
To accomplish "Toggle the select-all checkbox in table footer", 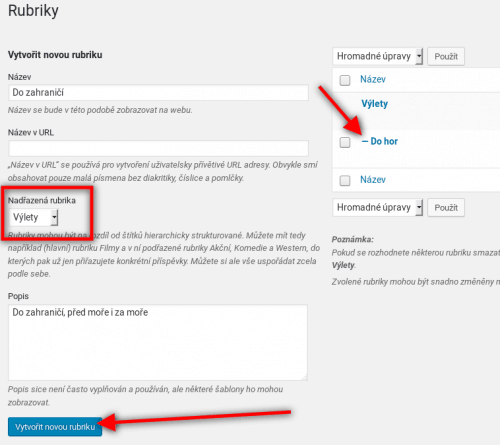I will [345, 180].
